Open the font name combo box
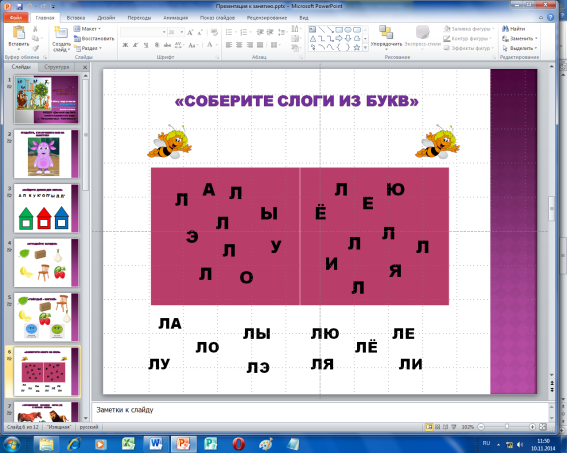Image resolution: width=567 pixels, height=453 pixels. 143,32
